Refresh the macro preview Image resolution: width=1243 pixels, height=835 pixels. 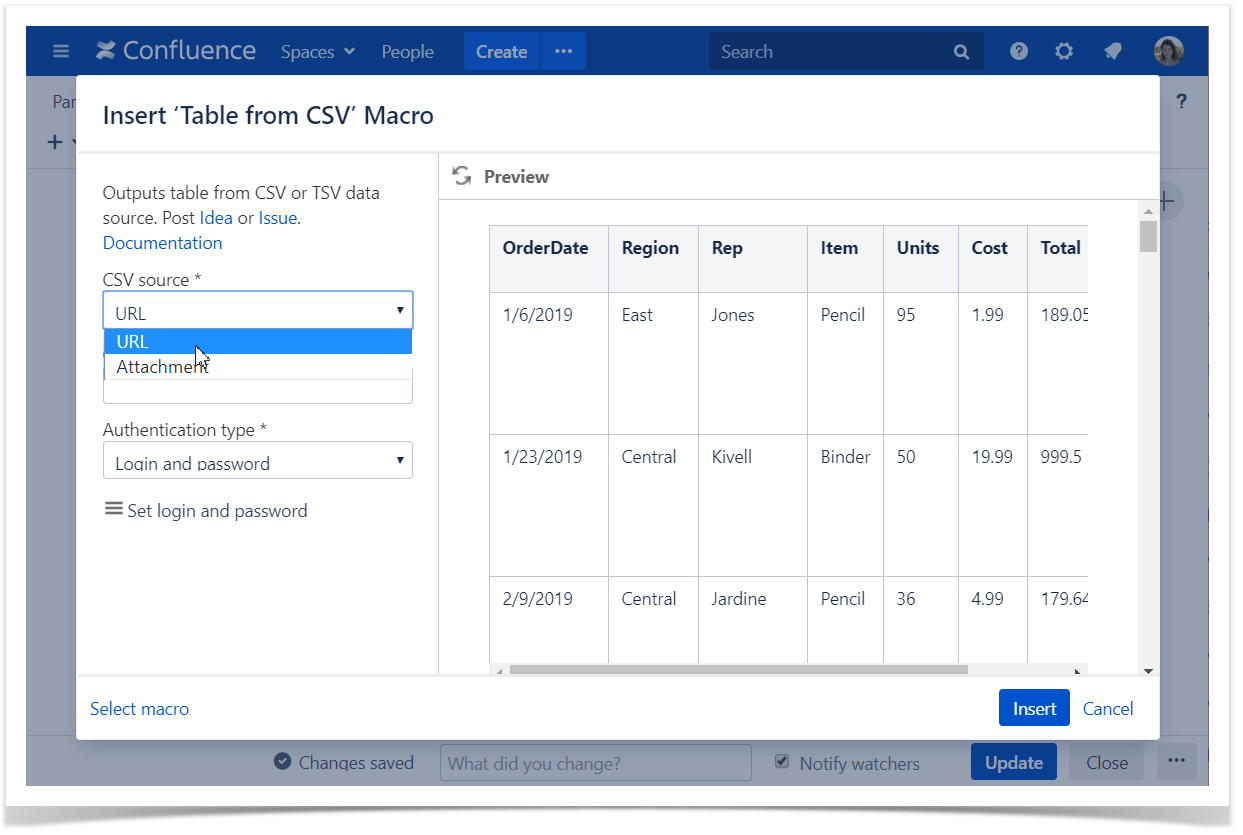[x=462, y=176]
